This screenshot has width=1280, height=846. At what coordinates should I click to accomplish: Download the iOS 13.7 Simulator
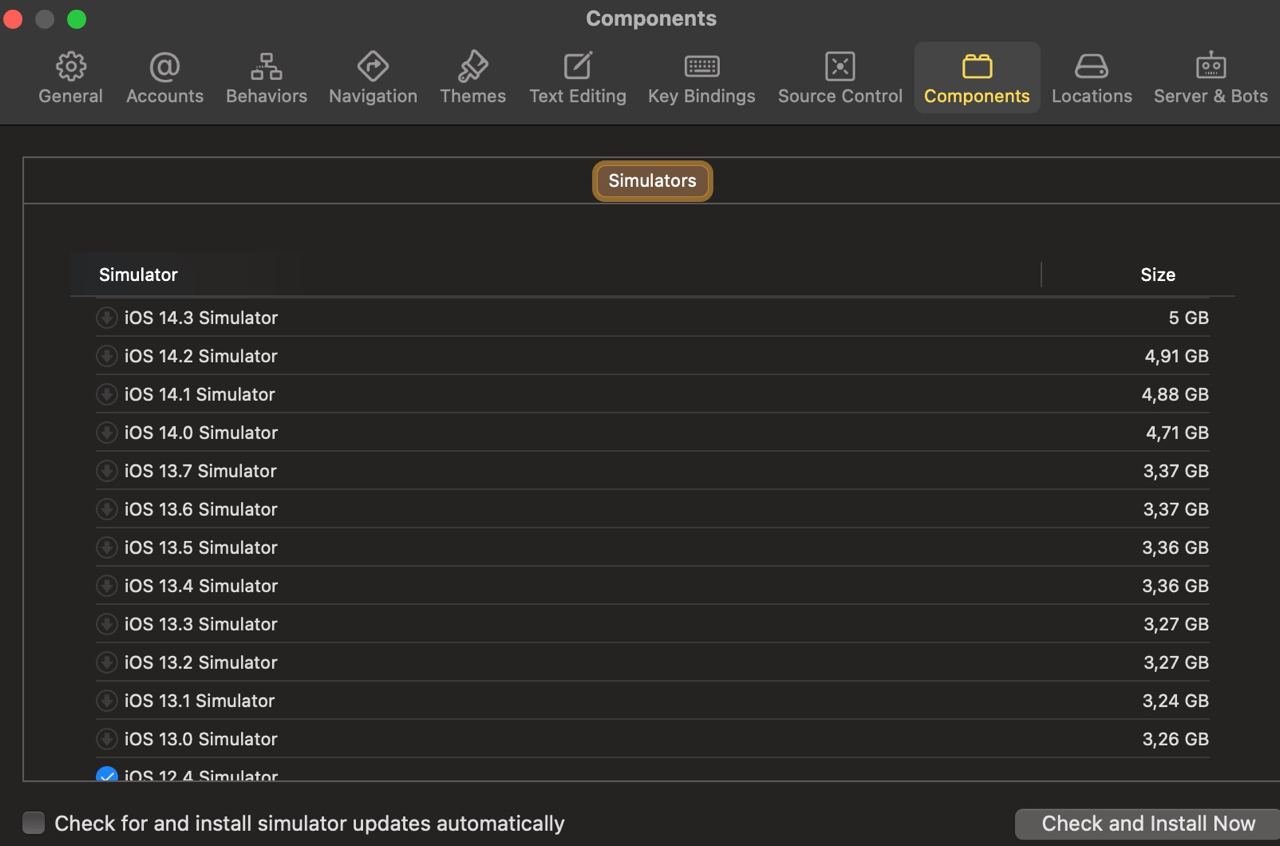tap(106, 471)
